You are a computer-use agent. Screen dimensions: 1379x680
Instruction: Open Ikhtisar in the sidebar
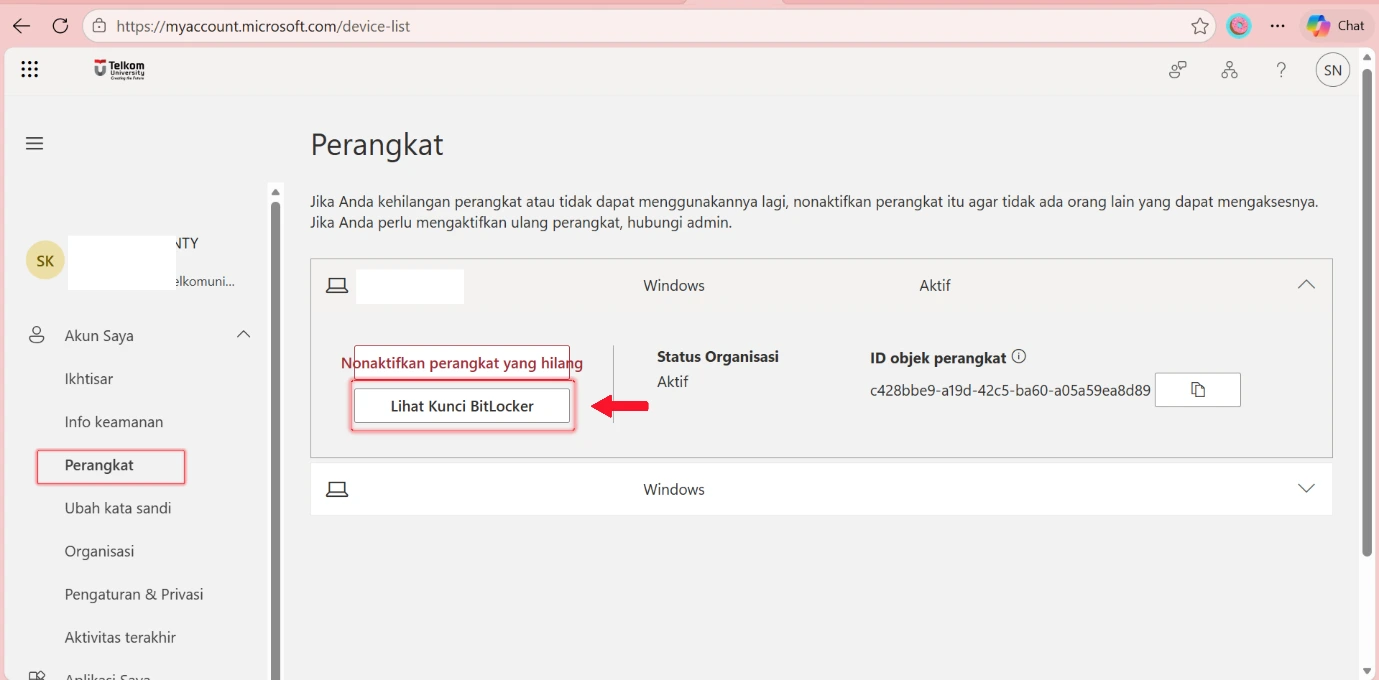pyautogui.click(x=89, y=379)
